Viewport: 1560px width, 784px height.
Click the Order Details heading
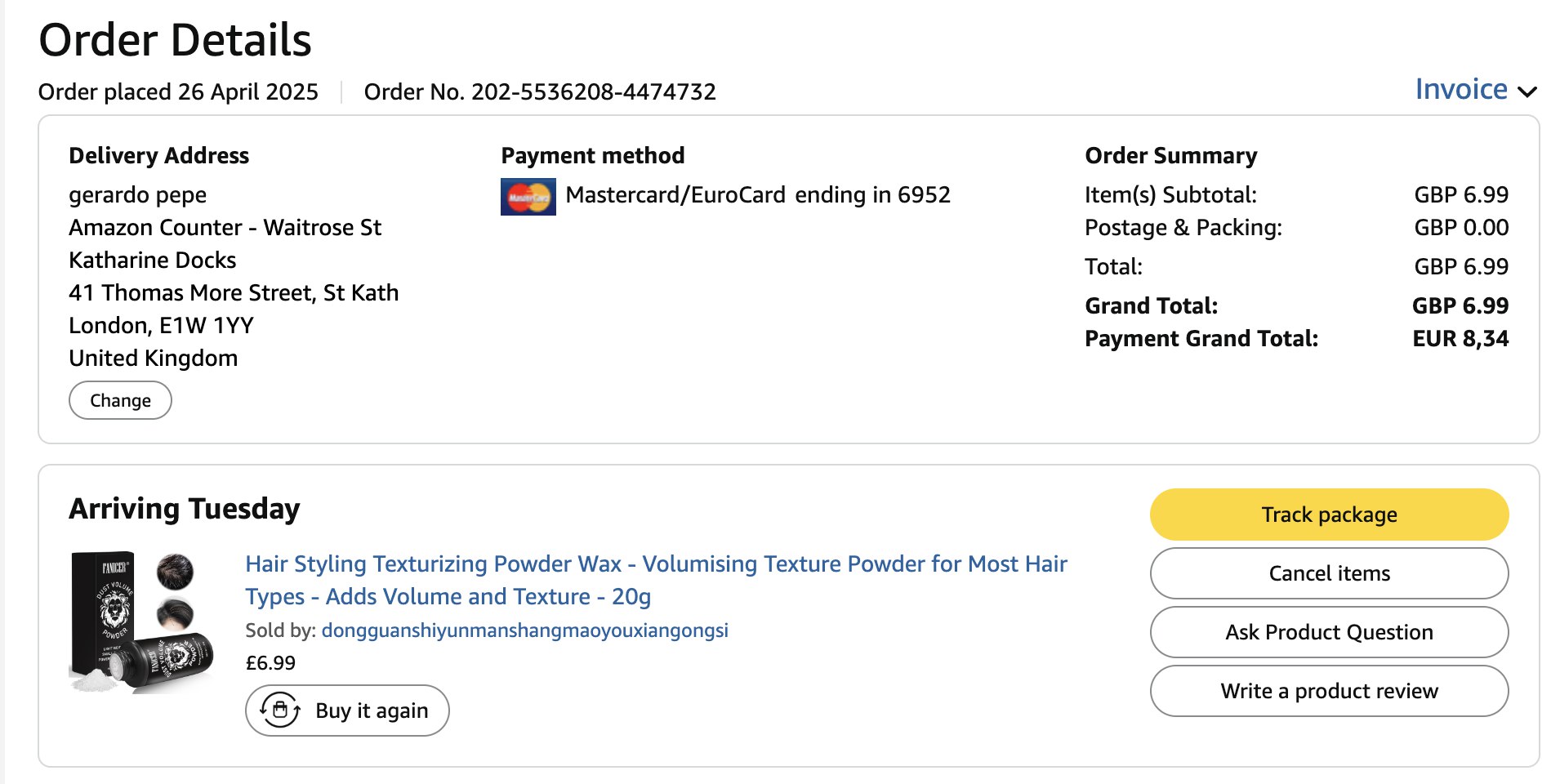[x=175, y=40]
